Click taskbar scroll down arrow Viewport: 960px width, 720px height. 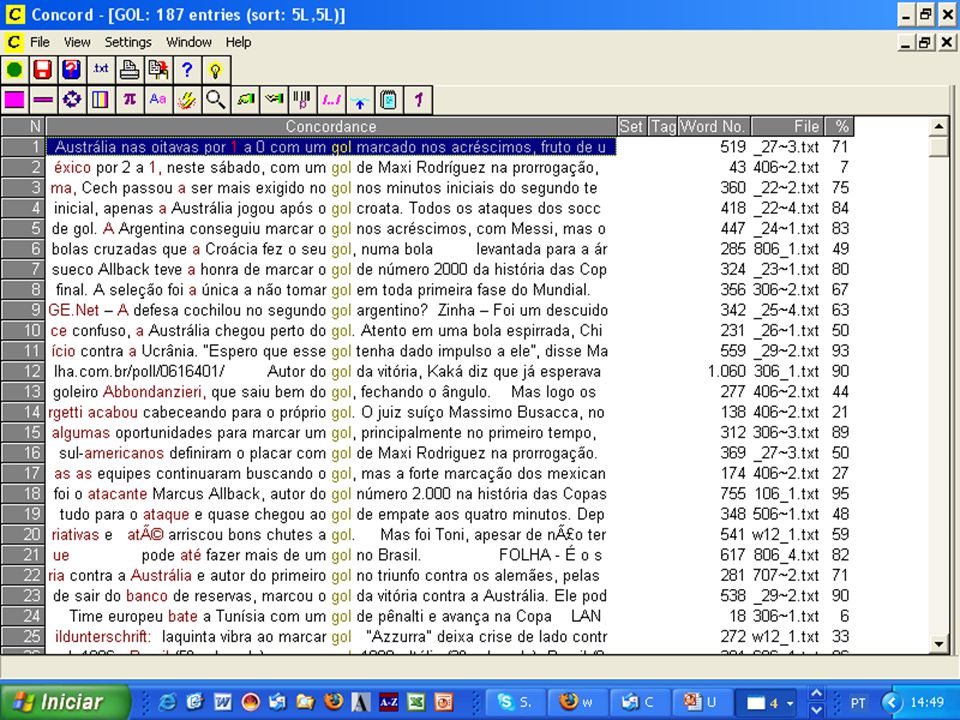(816, 710)
